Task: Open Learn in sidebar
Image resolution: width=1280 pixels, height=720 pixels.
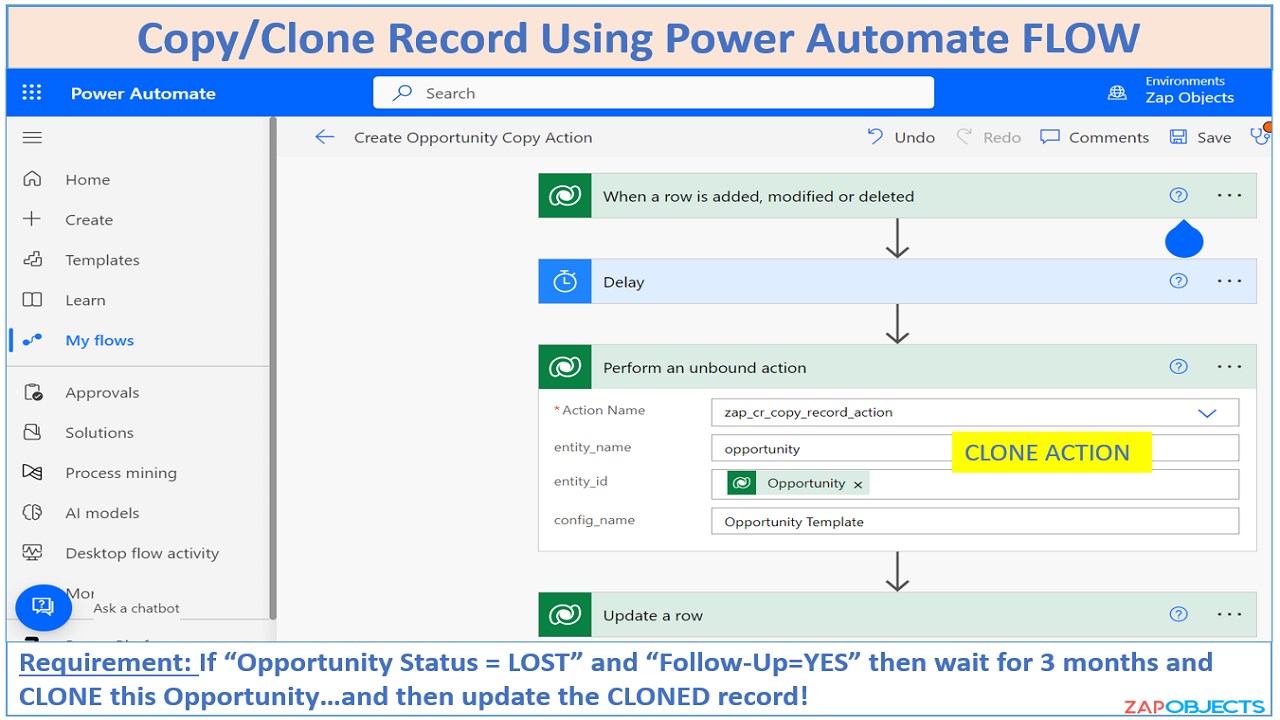Action: [x=85, y=300]
